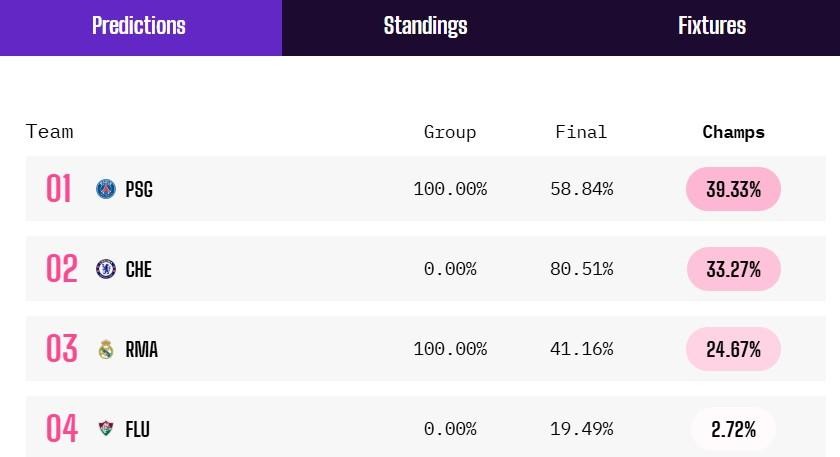The width and height of the screenshot is (840, 457).
Task: Click the PSG team name
Action: pos(139,189)
